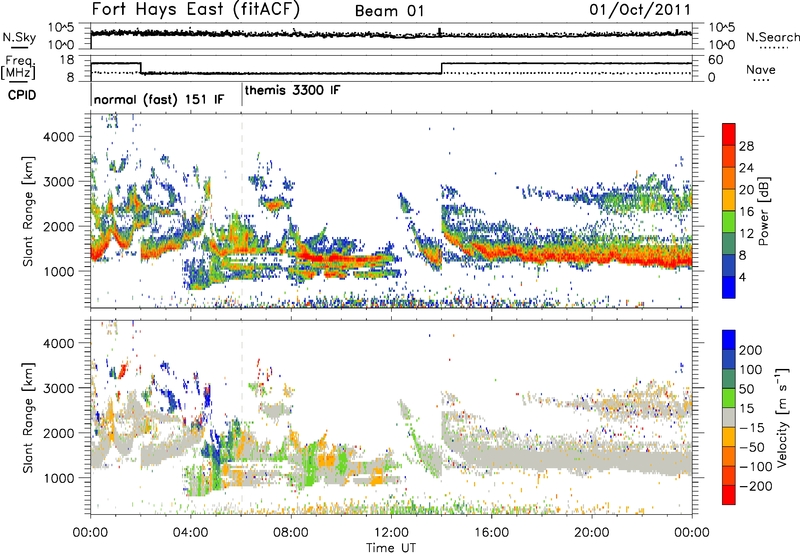Click the yellow 16-20 dB power swatch
The height and width of the screenshot is (554, 800).
pos(729,199)
